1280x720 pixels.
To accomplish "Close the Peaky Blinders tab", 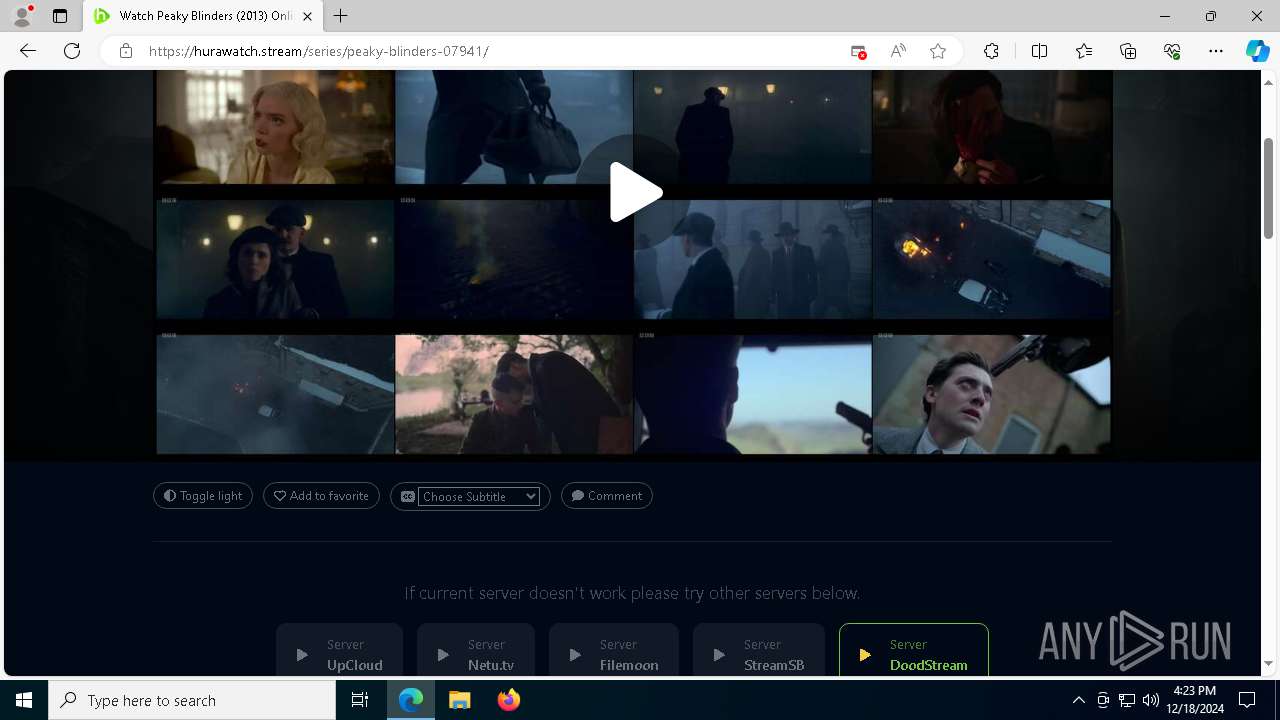I will [307, 16].
